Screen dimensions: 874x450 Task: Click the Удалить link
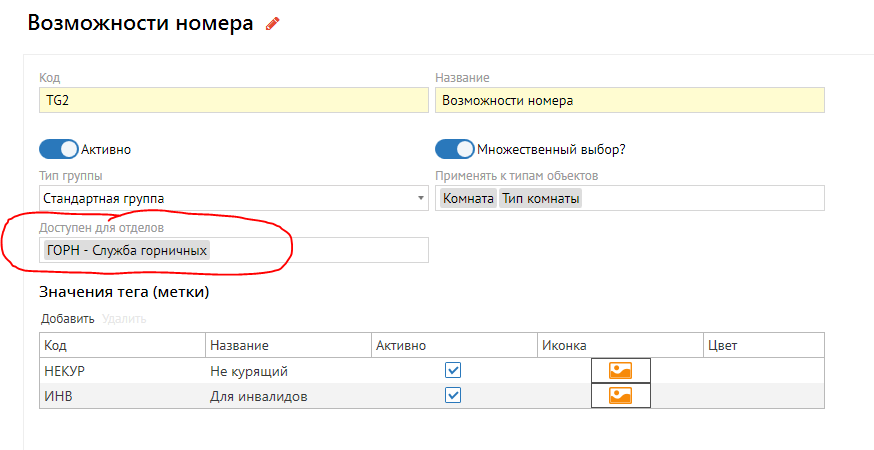[x=124, y=319]
